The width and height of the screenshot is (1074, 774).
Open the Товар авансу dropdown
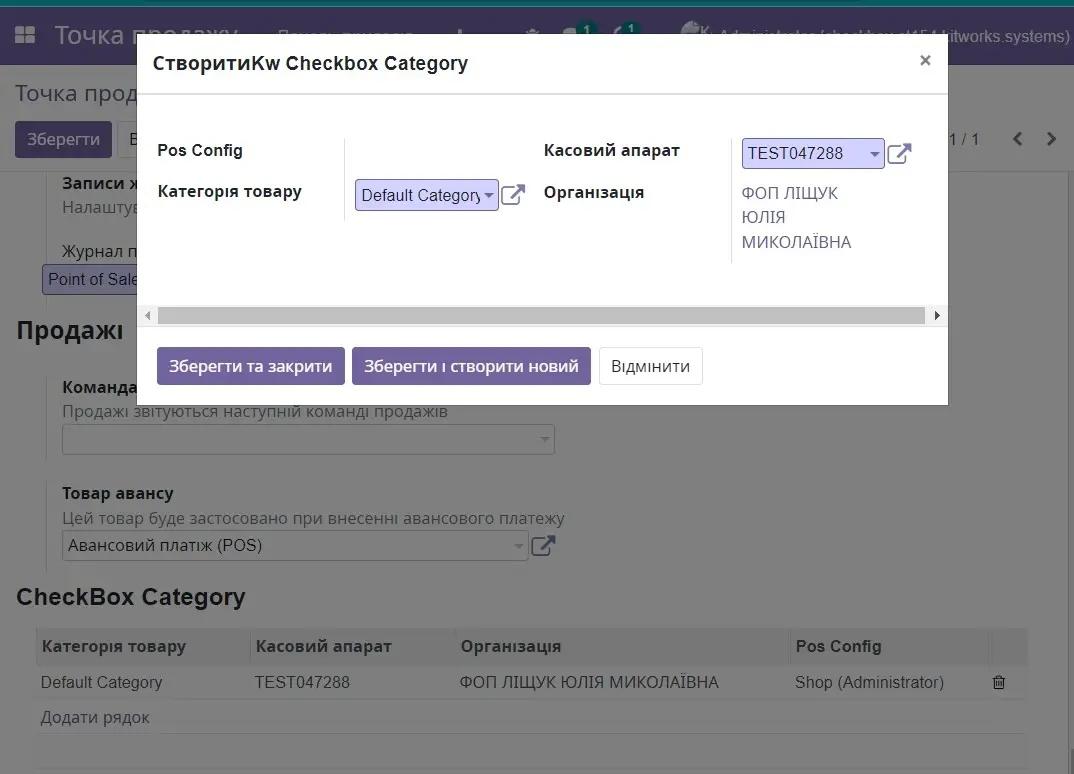(518, 546)
